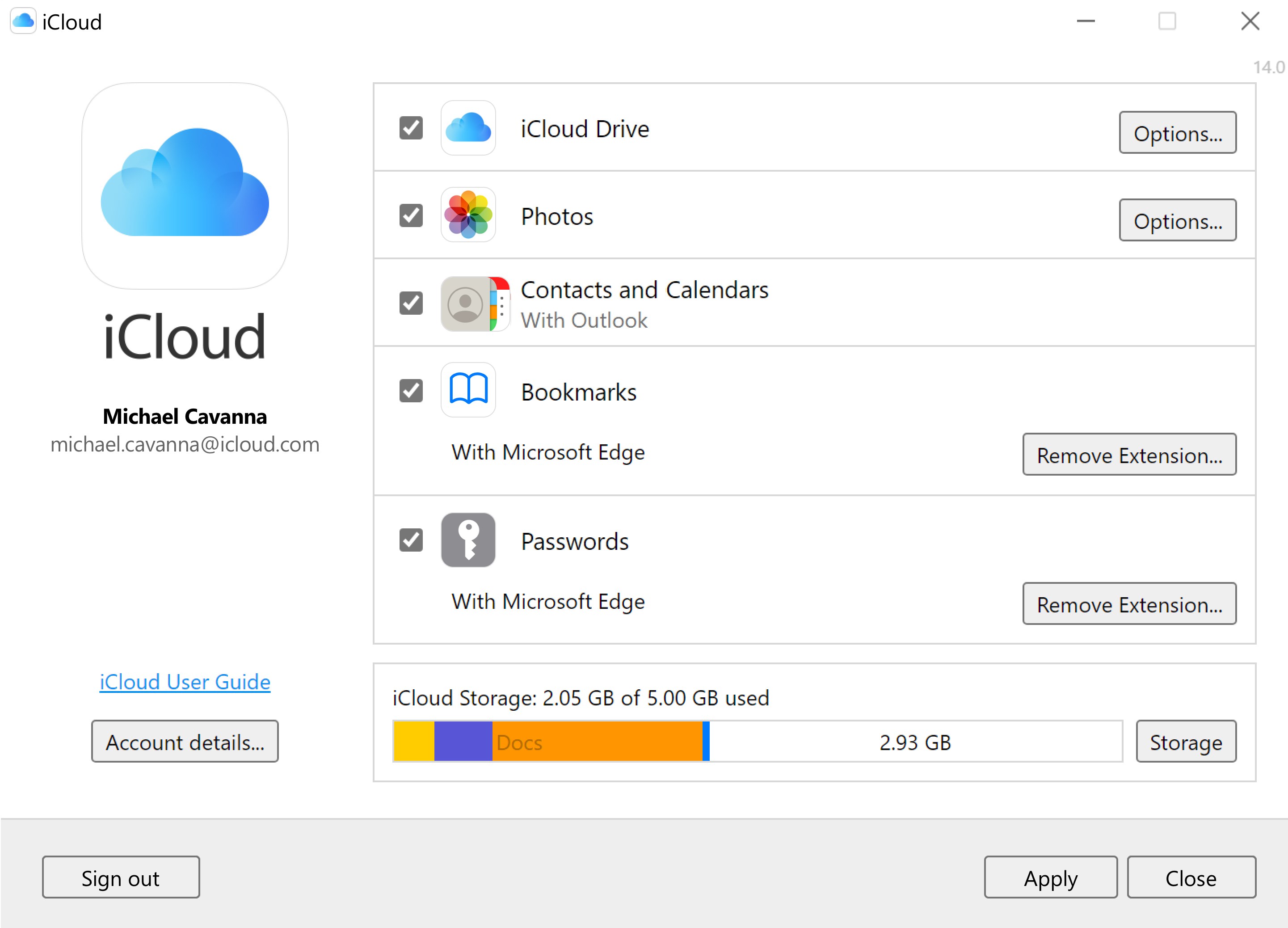
Task: Remove the Bookmarks Edge extension
Action: 1129,455
